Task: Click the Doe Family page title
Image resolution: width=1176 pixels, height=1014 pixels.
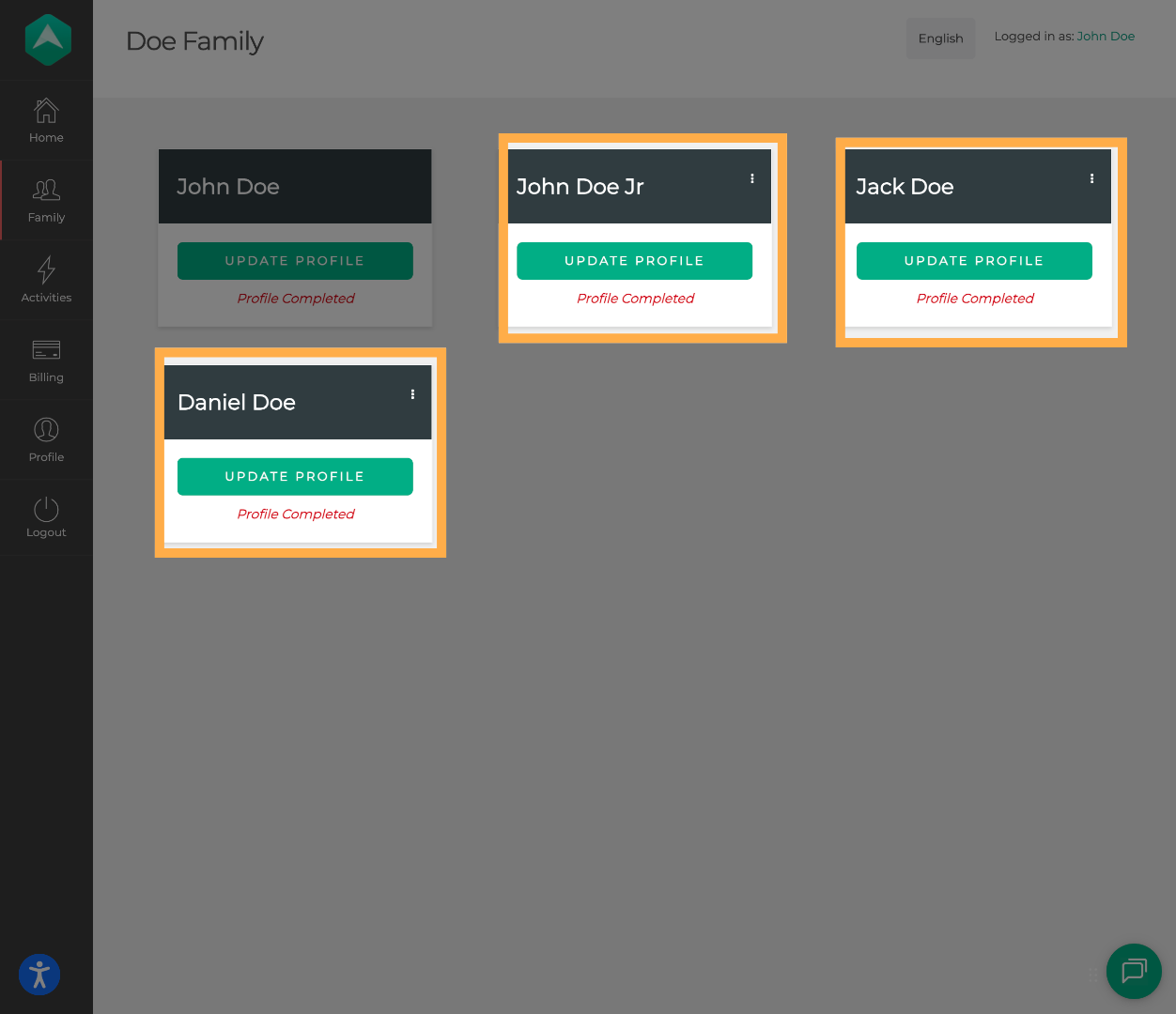Action: [194, 41]
